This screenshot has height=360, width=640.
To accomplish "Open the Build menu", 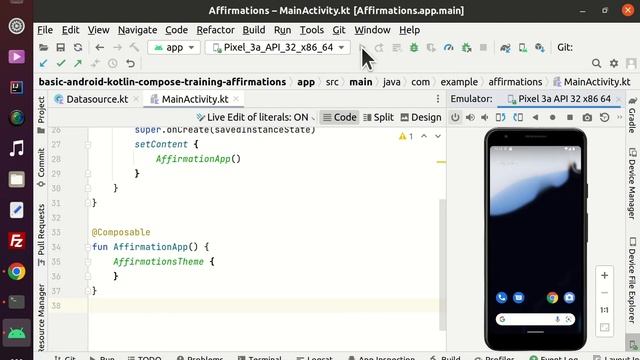I will click(x=253, y=30).
